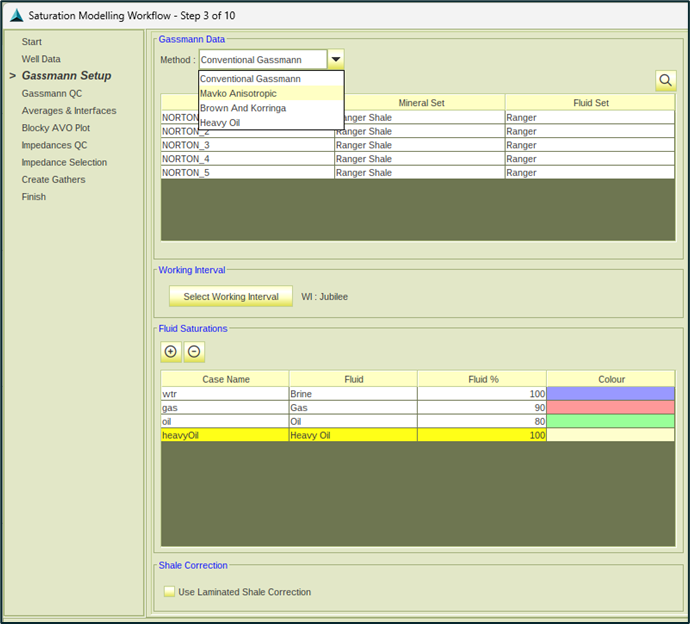Click the magnifier search icon
Screen dimensions: 690x624
tap(665, 81)
